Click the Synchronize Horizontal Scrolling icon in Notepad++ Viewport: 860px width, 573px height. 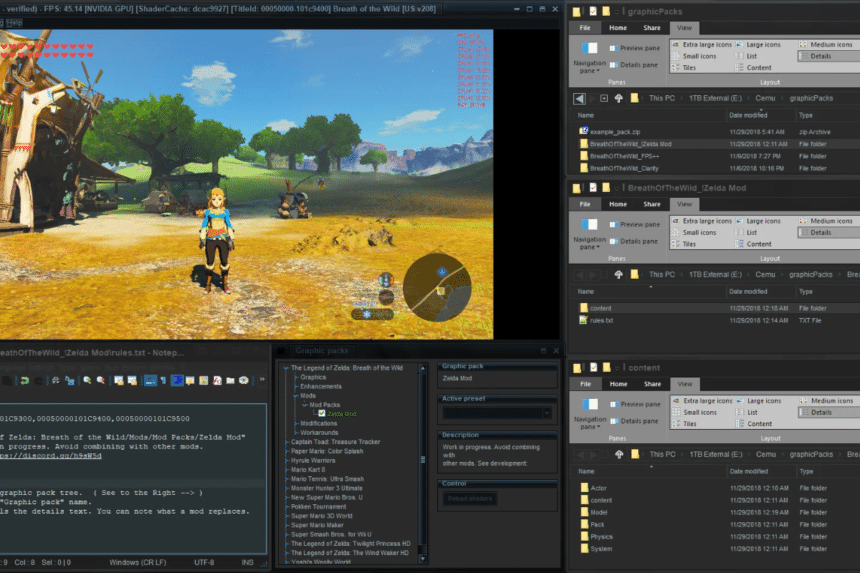pos(132,380)
